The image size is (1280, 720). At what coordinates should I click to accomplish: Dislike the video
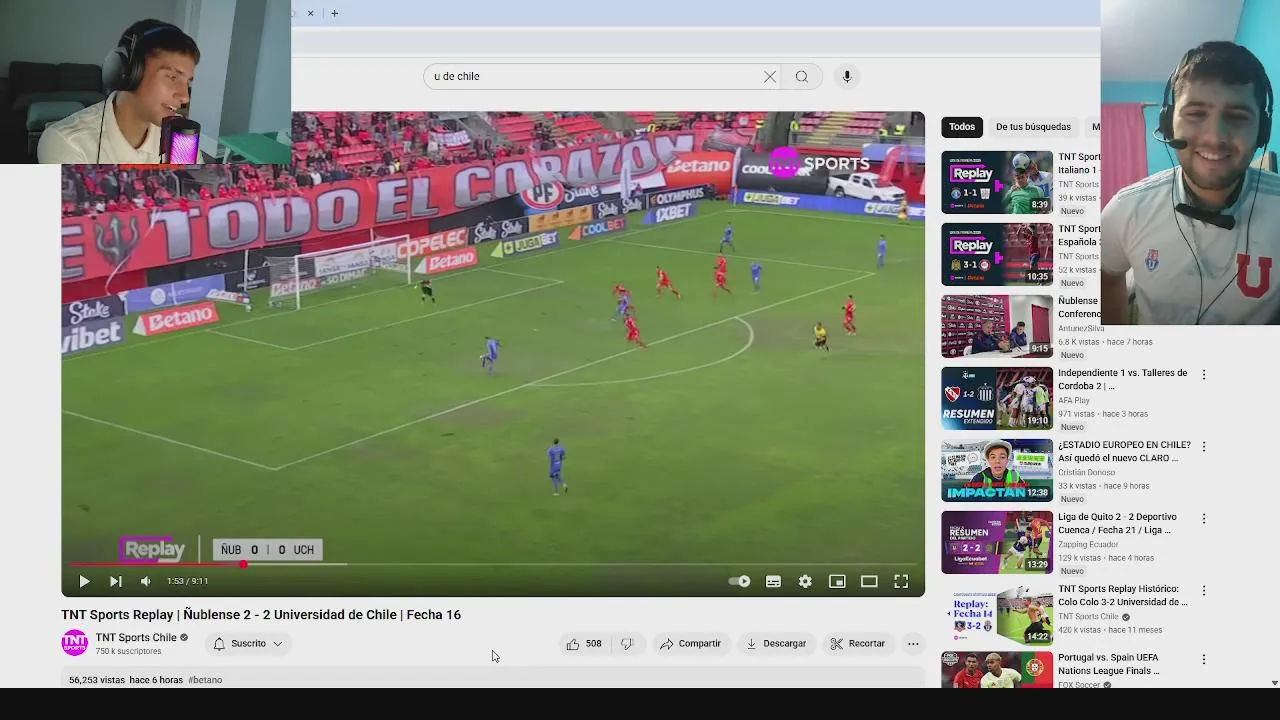point(627,644)
